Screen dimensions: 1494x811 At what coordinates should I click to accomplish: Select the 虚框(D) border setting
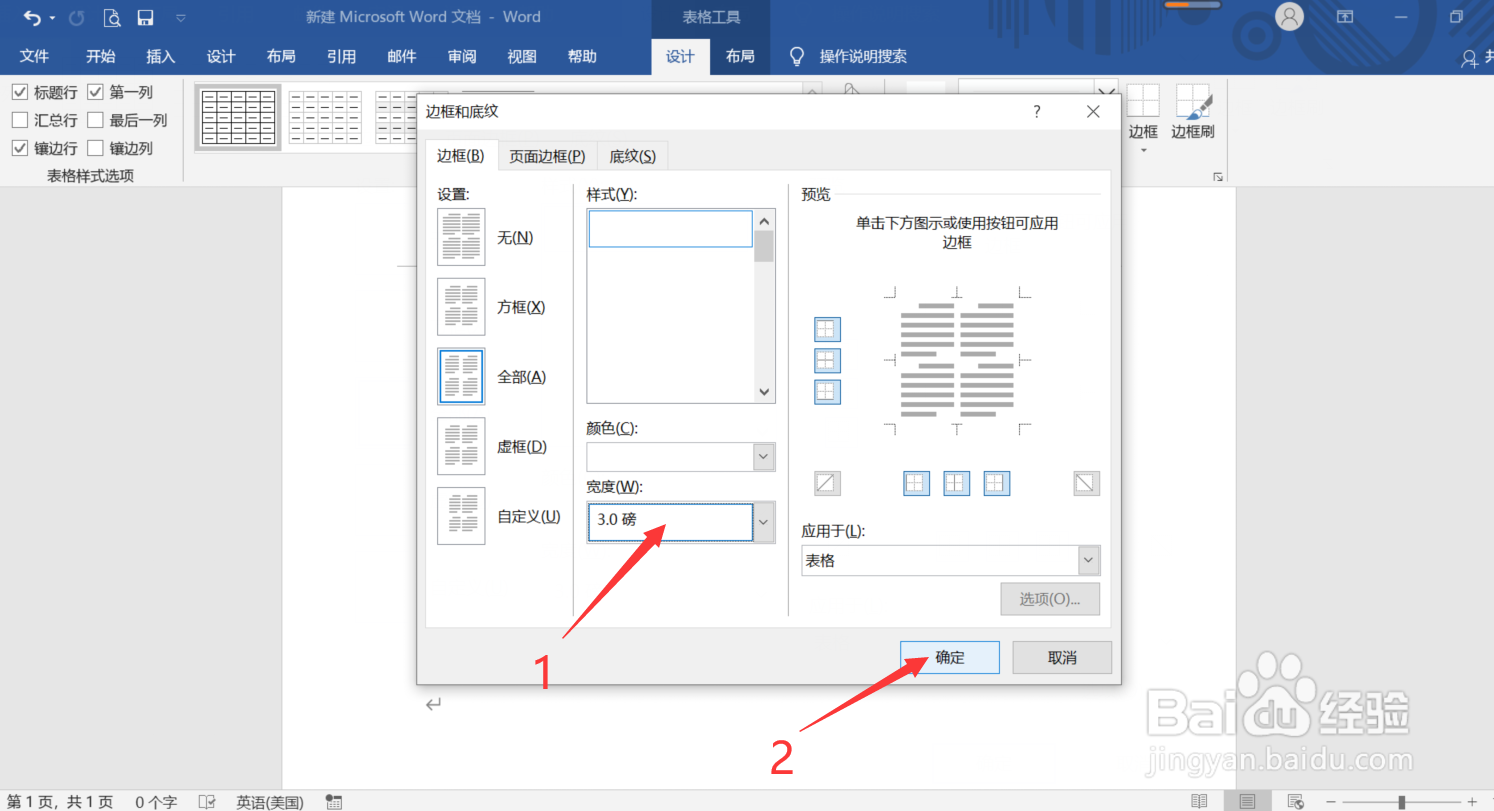pyautogui.click(x=461, y=446)
